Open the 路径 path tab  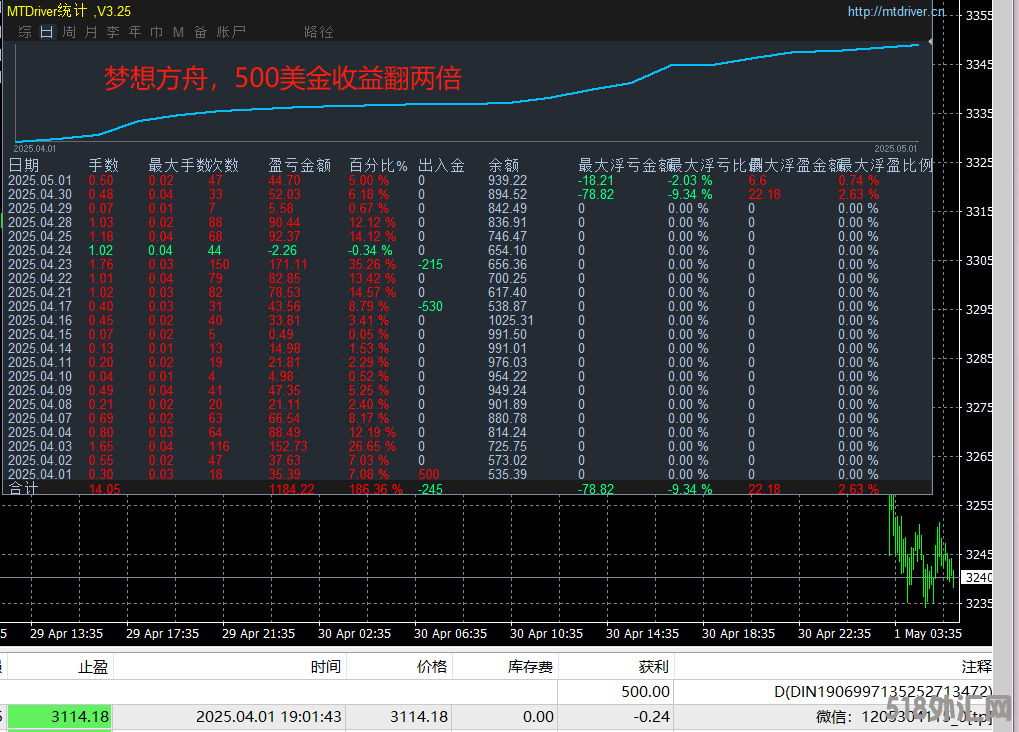pos(318,32)
